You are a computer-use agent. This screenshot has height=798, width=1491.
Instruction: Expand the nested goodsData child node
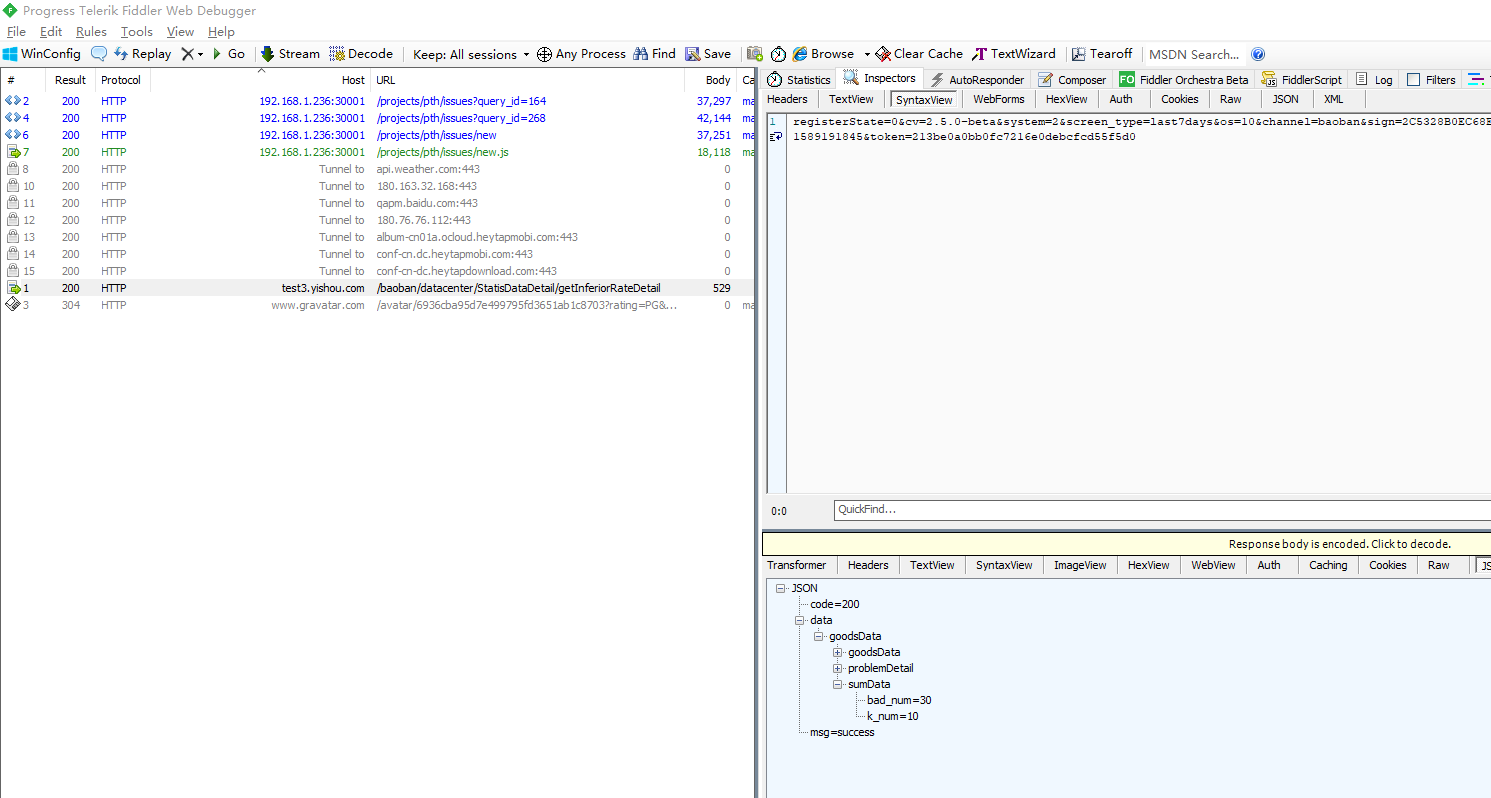pos(838,653)
